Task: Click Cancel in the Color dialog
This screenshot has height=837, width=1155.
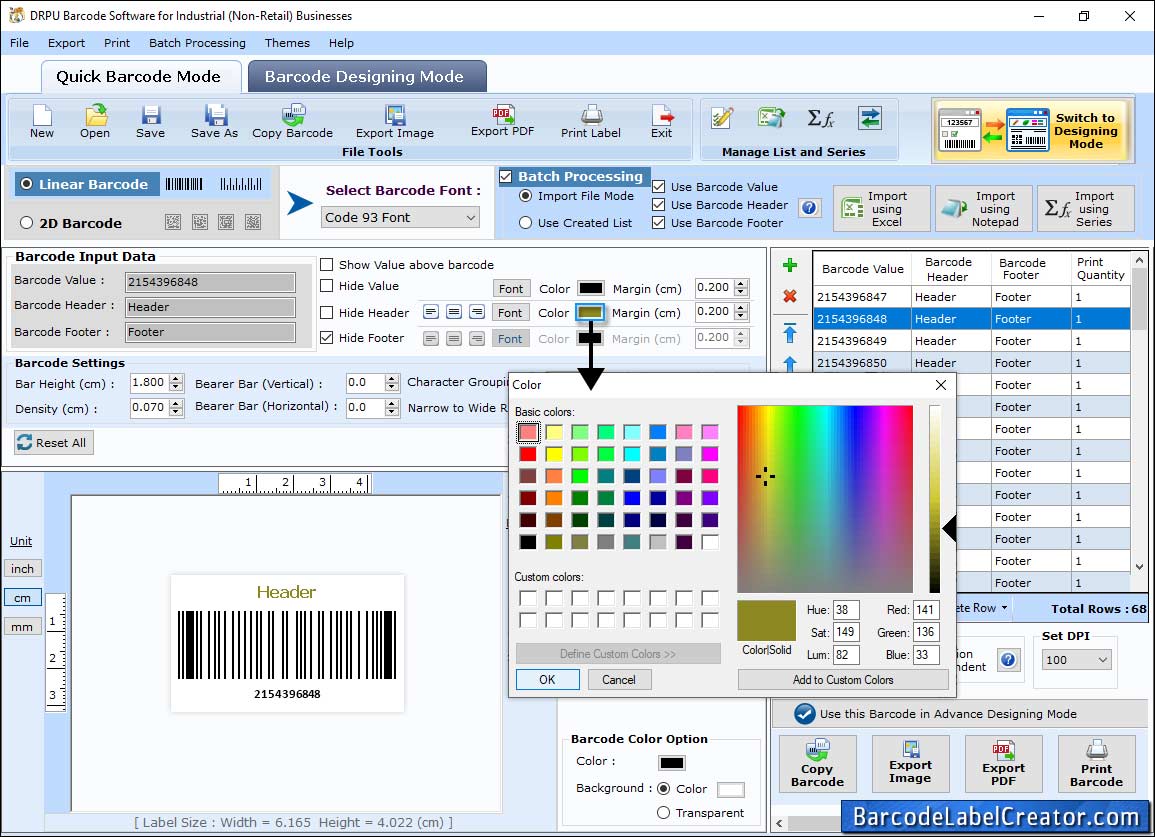Action: pos(619,679)
